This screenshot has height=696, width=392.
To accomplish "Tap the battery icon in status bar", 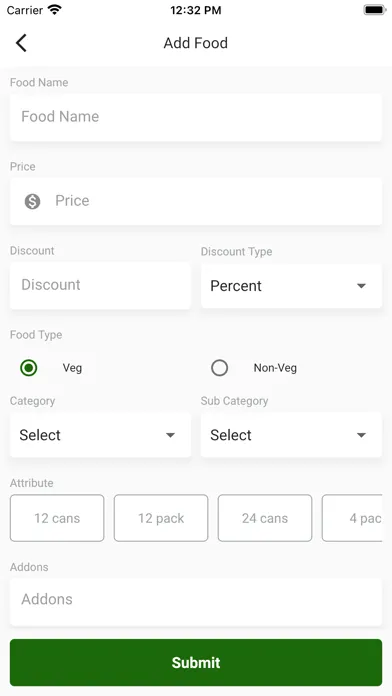I will coord(374,10).
